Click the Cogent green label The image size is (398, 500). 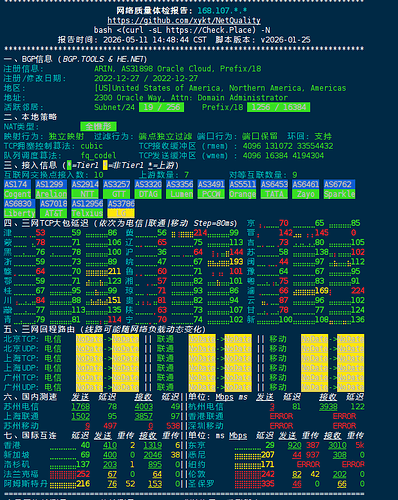click(17, 194)
